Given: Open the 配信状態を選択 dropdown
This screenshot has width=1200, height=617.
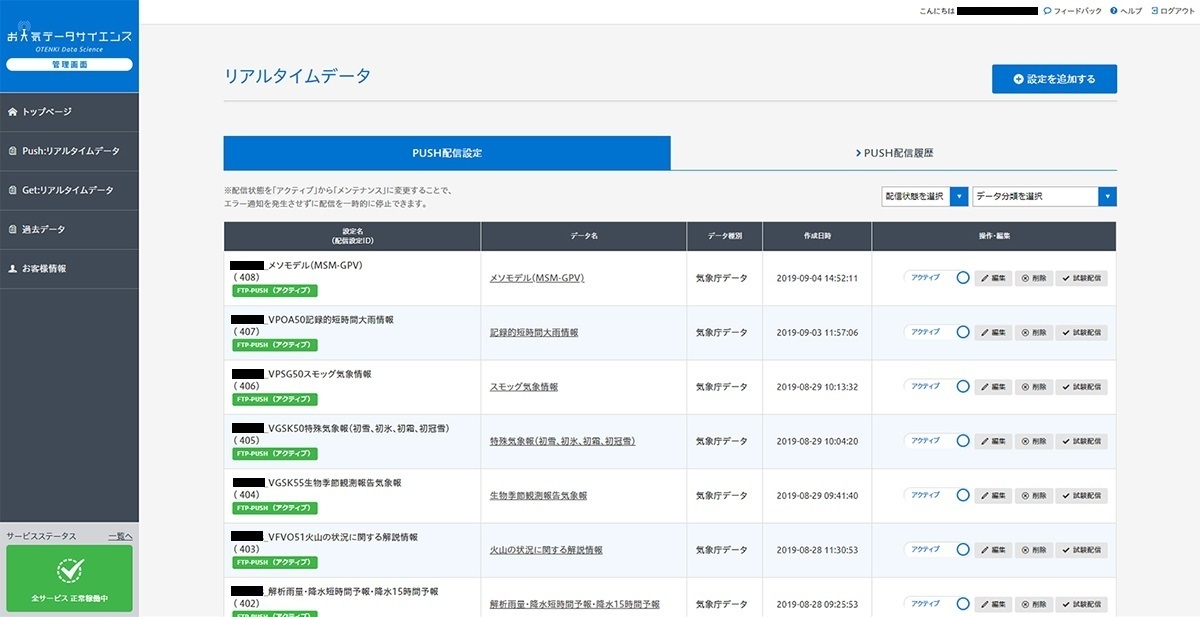Looking at the screenshot, I should pos(924,197).
